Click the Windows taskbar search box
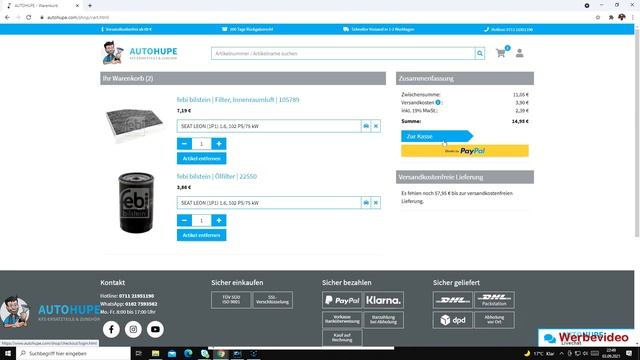The image size is (640, 360). tap(73, 353)
